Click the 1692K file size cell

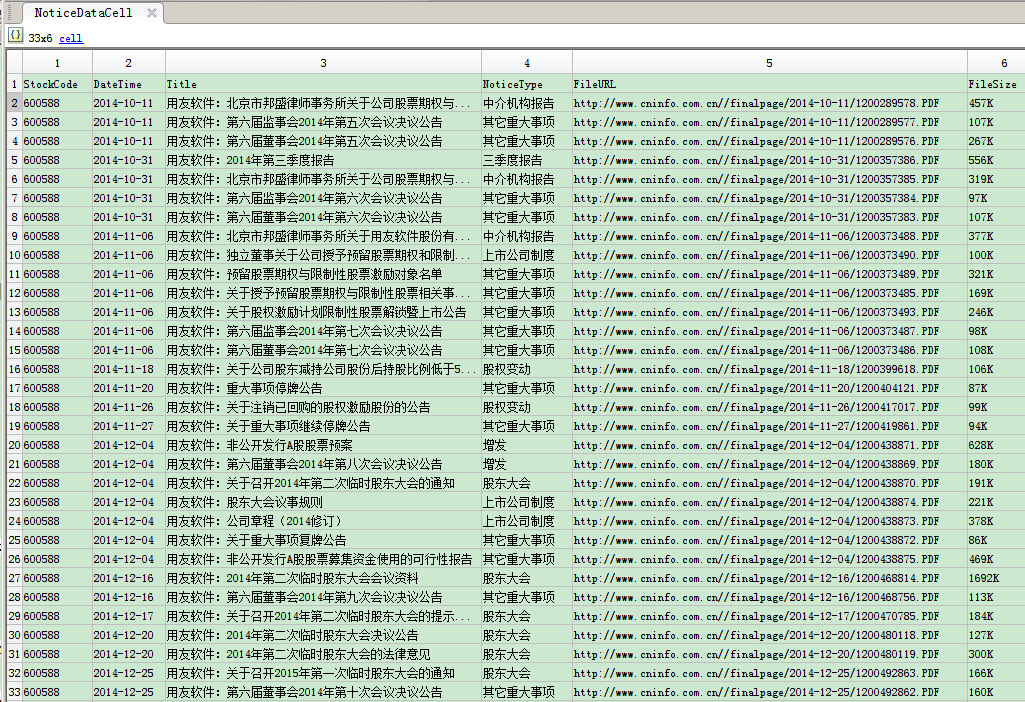[996, 578]
